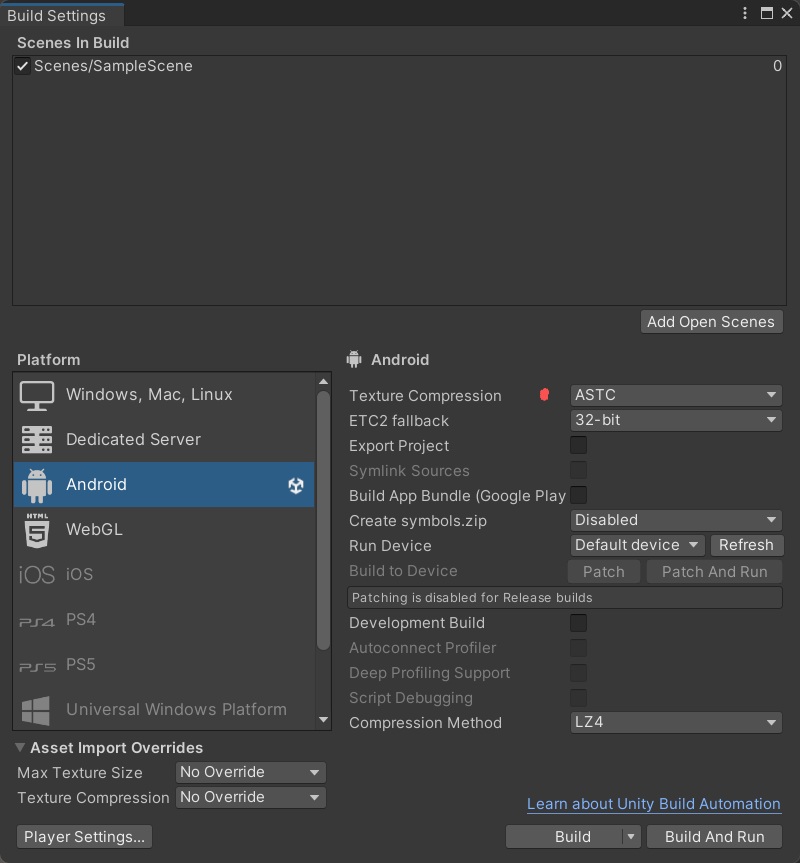Open the Compression Method LZ4 dropdown
Image resolution: width=800 pixels, height=863 pixels.
(676, 722)
